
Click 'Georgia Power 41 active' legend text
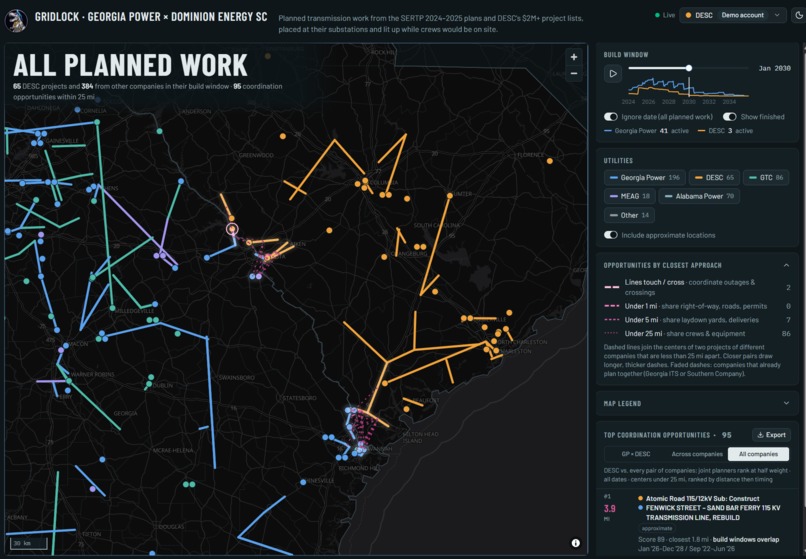[647, 131]
